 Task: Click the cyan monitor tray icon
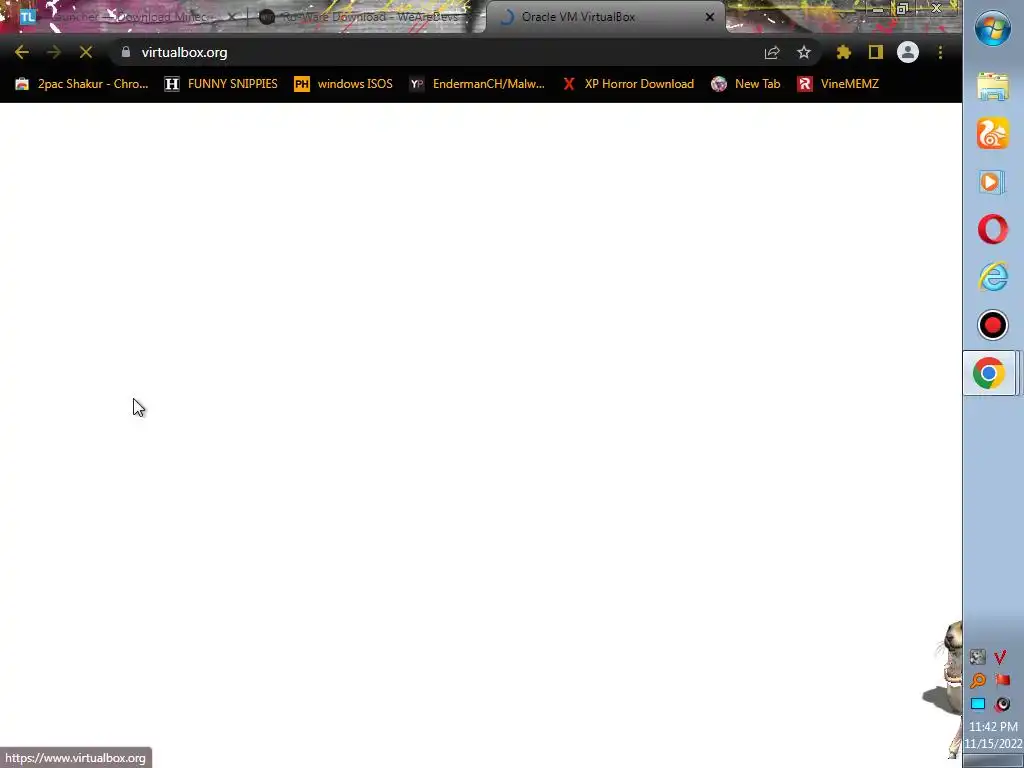click(x=978, y=704)
